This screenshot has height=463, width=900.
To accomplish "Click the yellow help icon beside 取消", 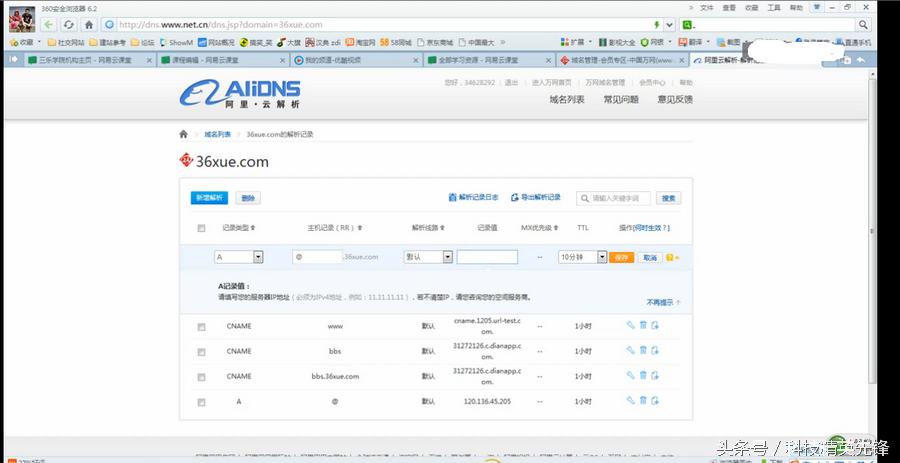I will 670,258.
